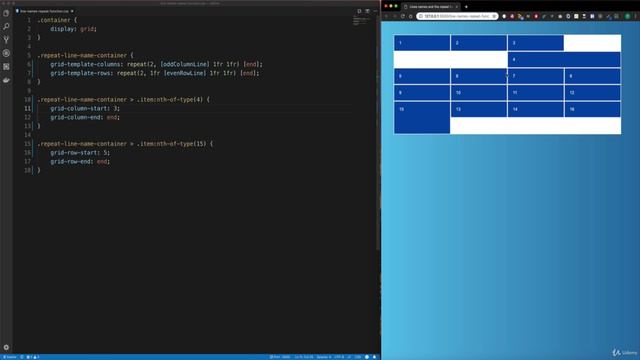Go forward in the browser
640x360 pixels.
[x=394, y=16]
